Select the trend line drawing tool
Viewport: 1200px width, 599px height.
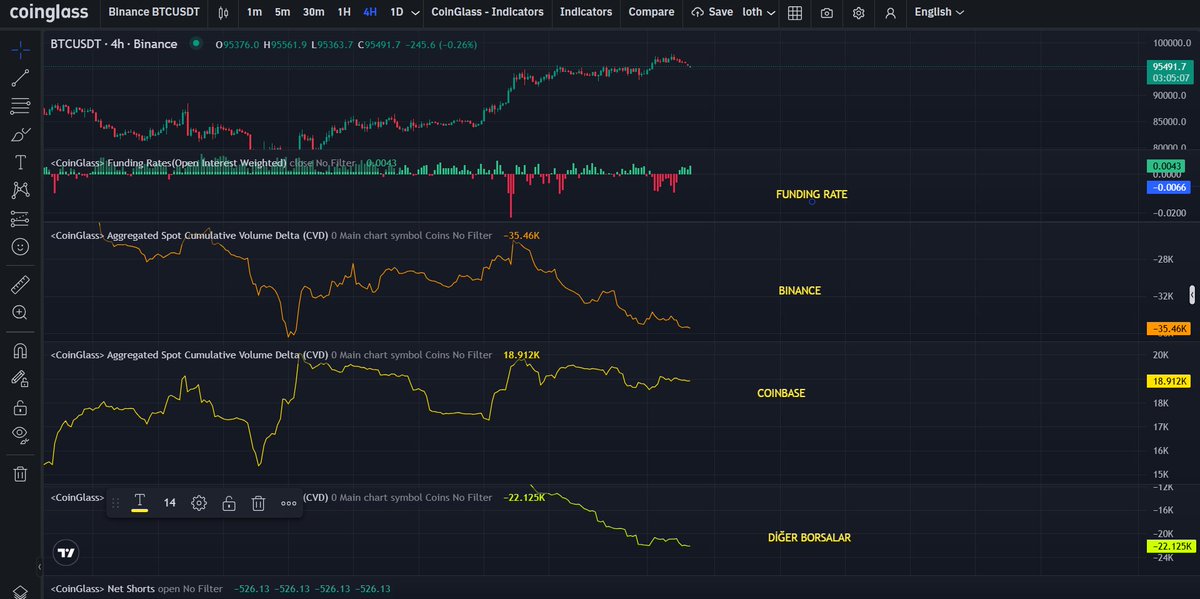pos(20,76)
